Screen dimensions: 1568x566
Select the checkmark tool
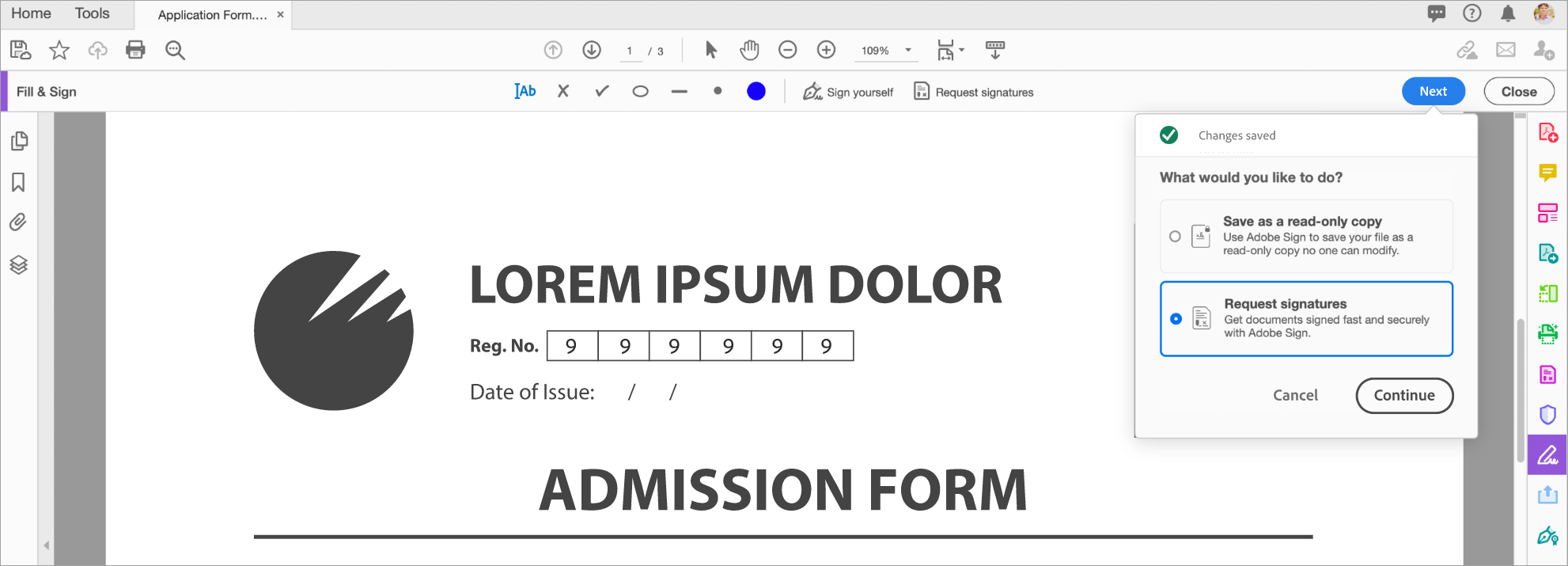(x=602, y=91)
